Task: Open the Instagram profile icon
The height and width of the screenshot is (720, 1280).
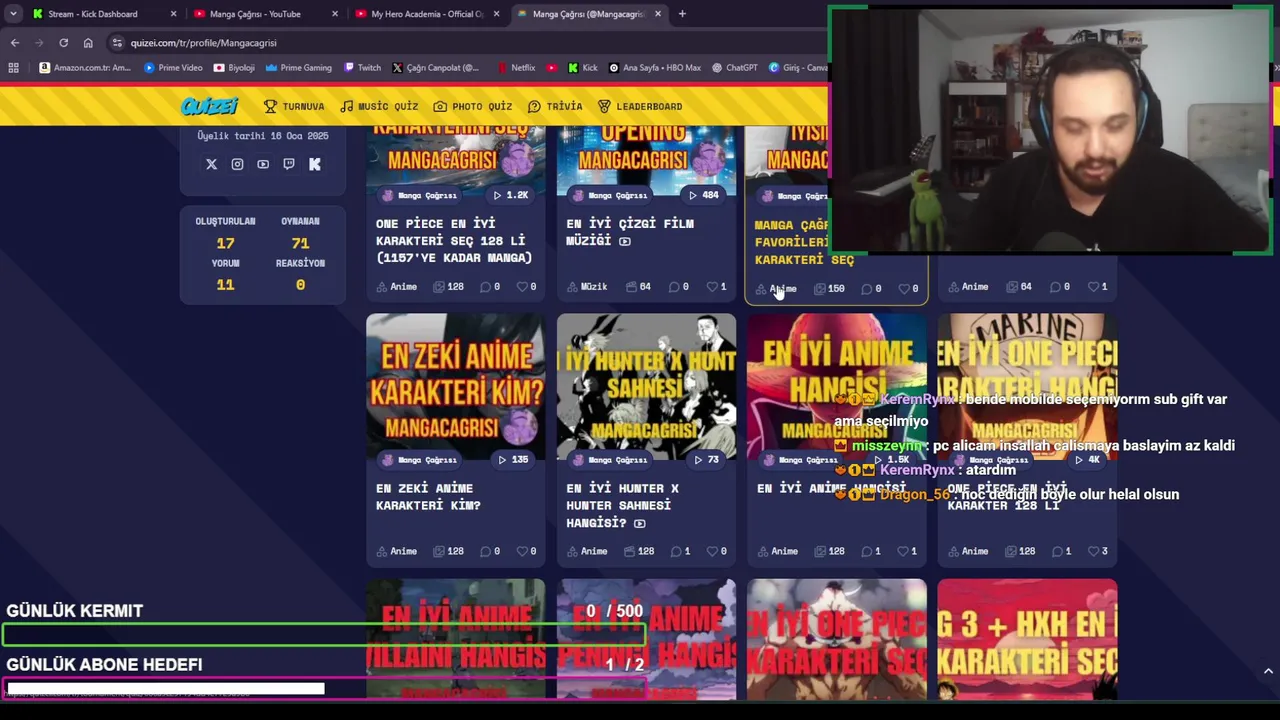Action: 237,164
